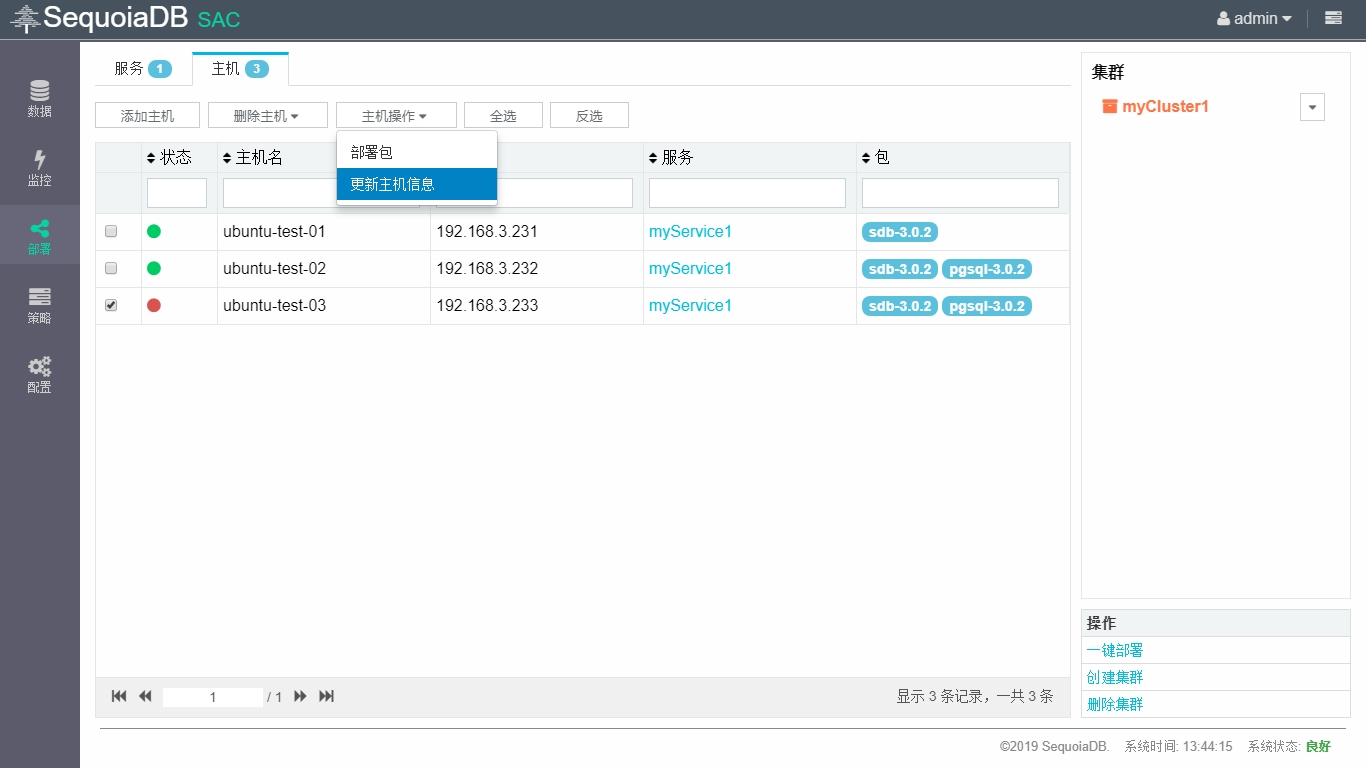Image resolution: width=1366 pixels, height=768 pixels.
Task: Check the box for ubuntu-test-02
Action: coord(111,268)
